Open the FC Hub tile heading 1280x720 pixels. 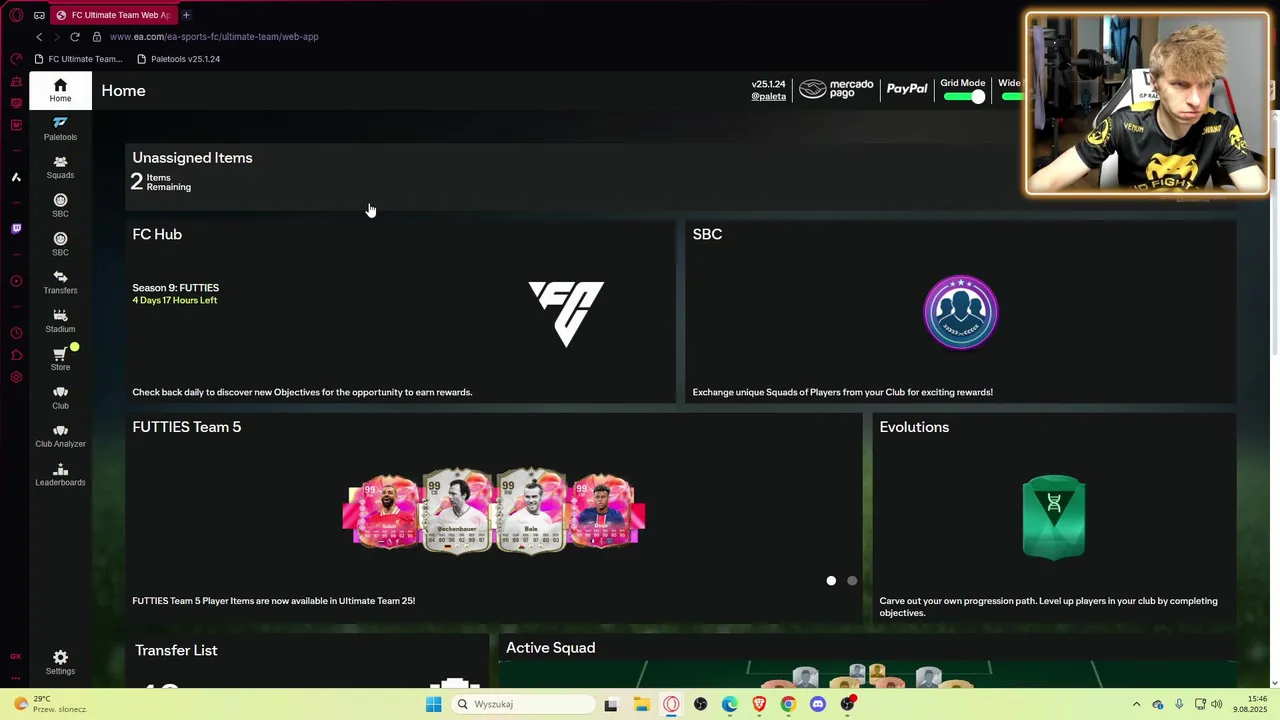click(157, 234)
